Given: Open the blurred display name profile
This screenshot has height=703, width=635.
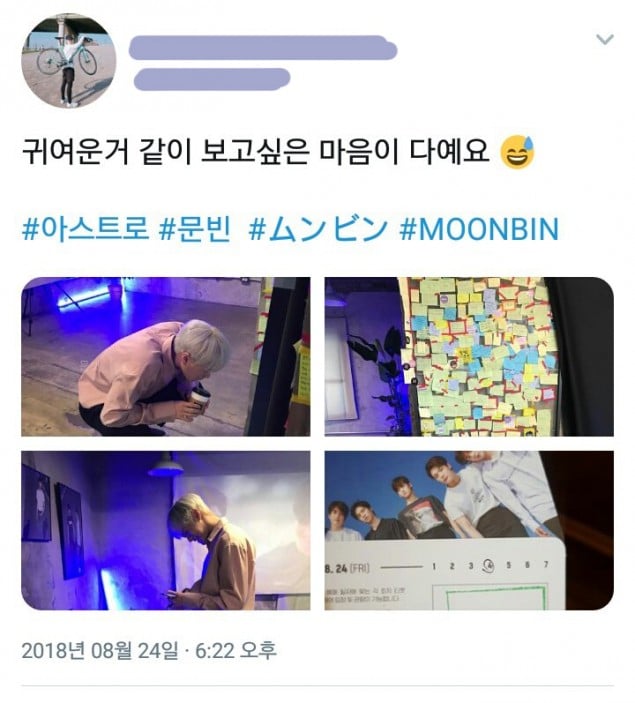Looking at the screenshot, I should pyautogui.click(x=263, y=48).
